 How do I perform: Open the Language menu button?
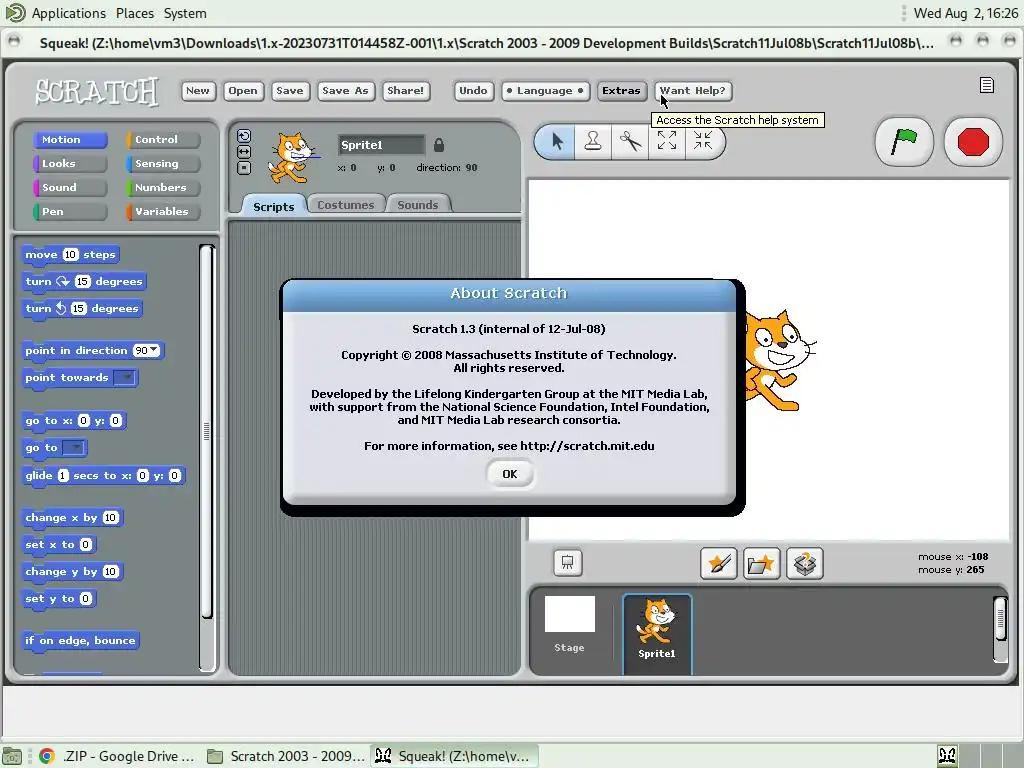(545, 91)
